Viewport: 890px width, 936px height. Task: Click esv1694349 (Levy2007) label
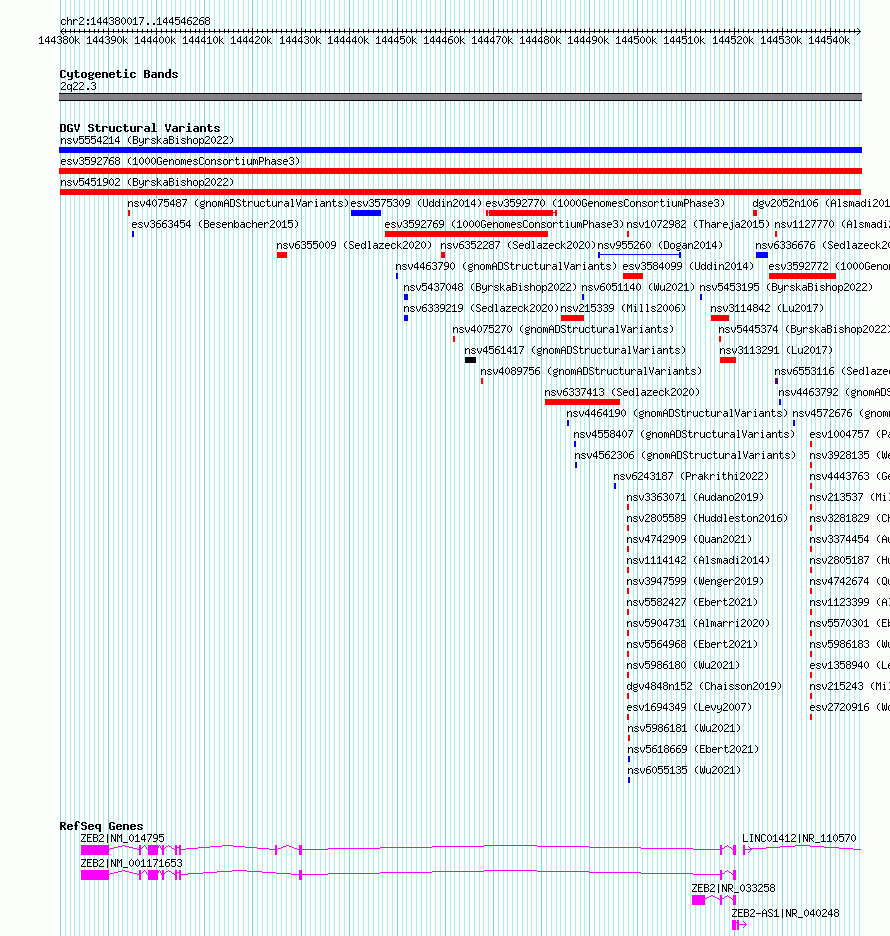[689, 707]
